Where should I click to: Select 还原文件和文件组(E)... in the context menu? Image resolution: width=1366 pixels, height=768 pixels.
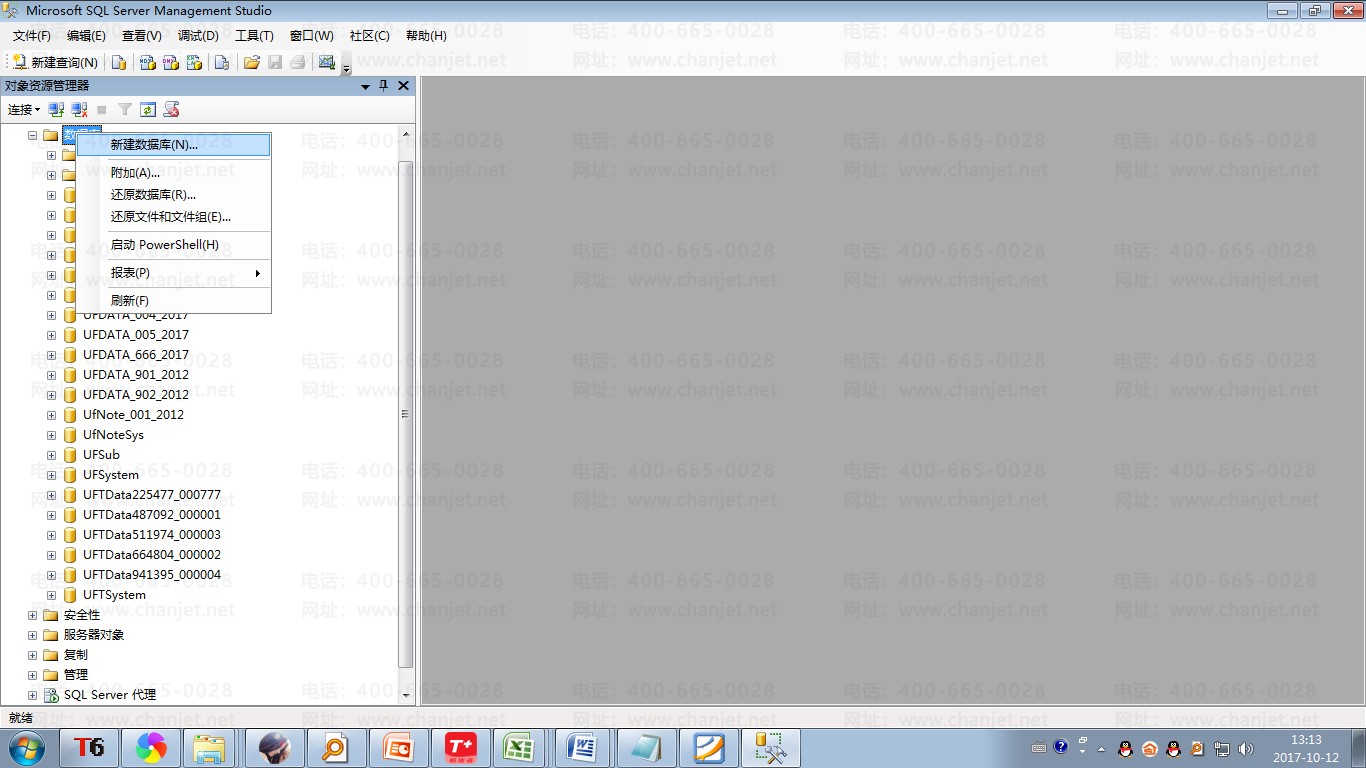tap(174, 217)
